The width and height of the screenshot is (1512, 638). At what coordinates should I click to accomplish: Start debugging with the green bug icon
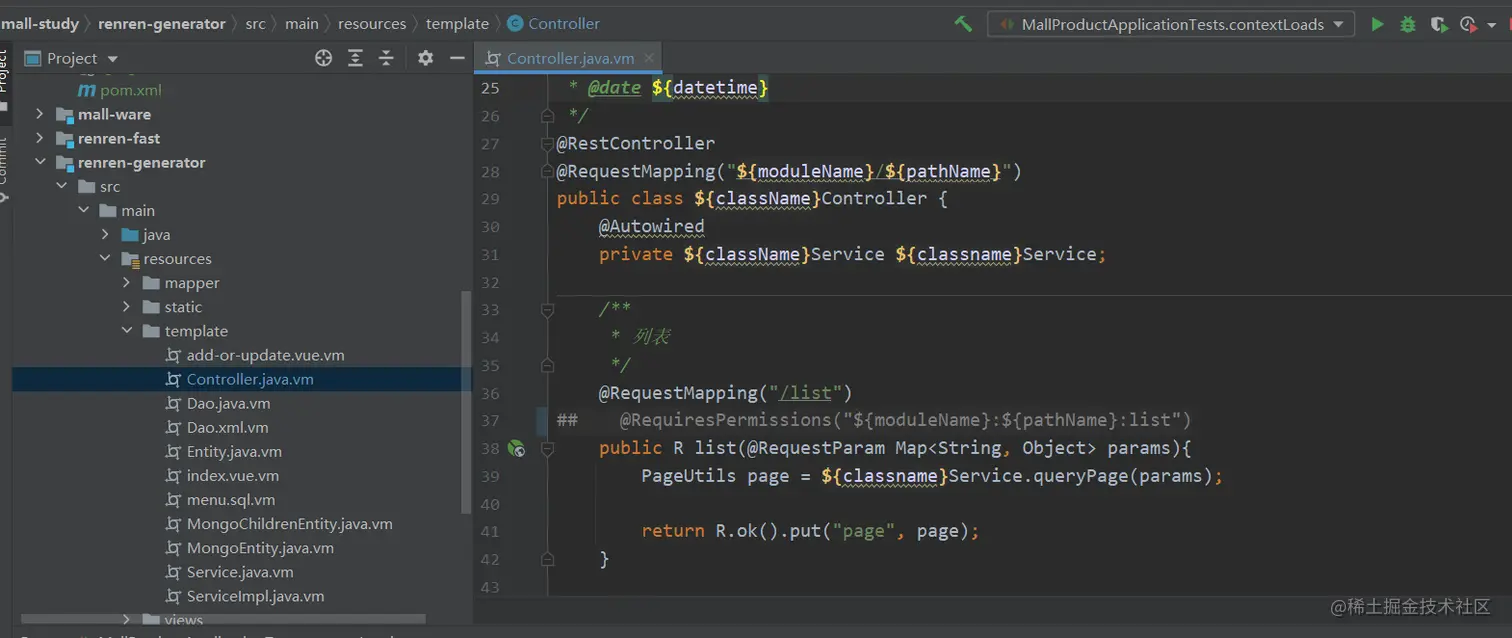[x=1408, y=24]
